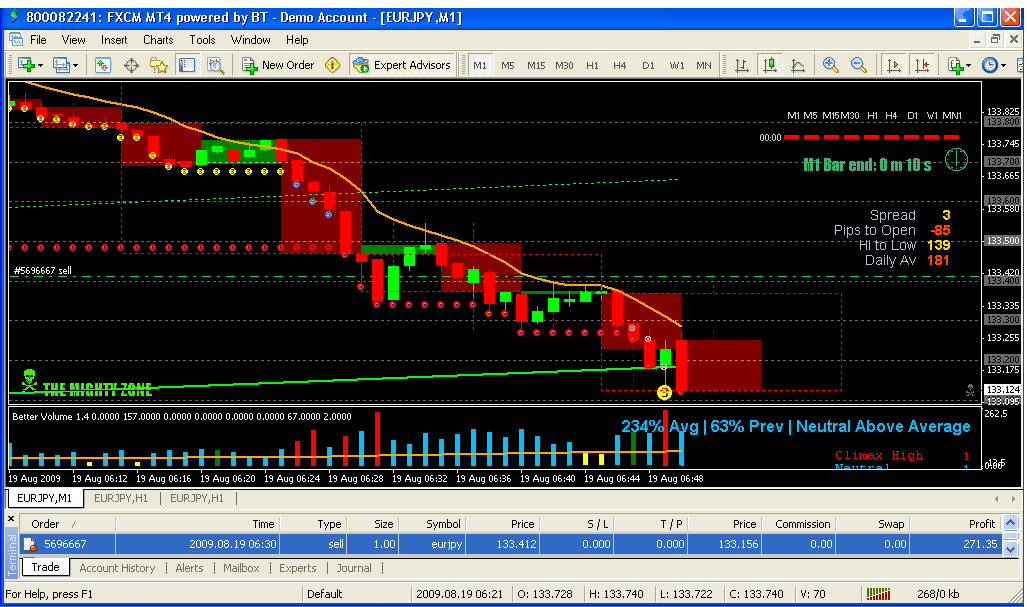Restore the inner chart window
The height and width of the screenshot is (607, 1027).
tap(996, 39)
